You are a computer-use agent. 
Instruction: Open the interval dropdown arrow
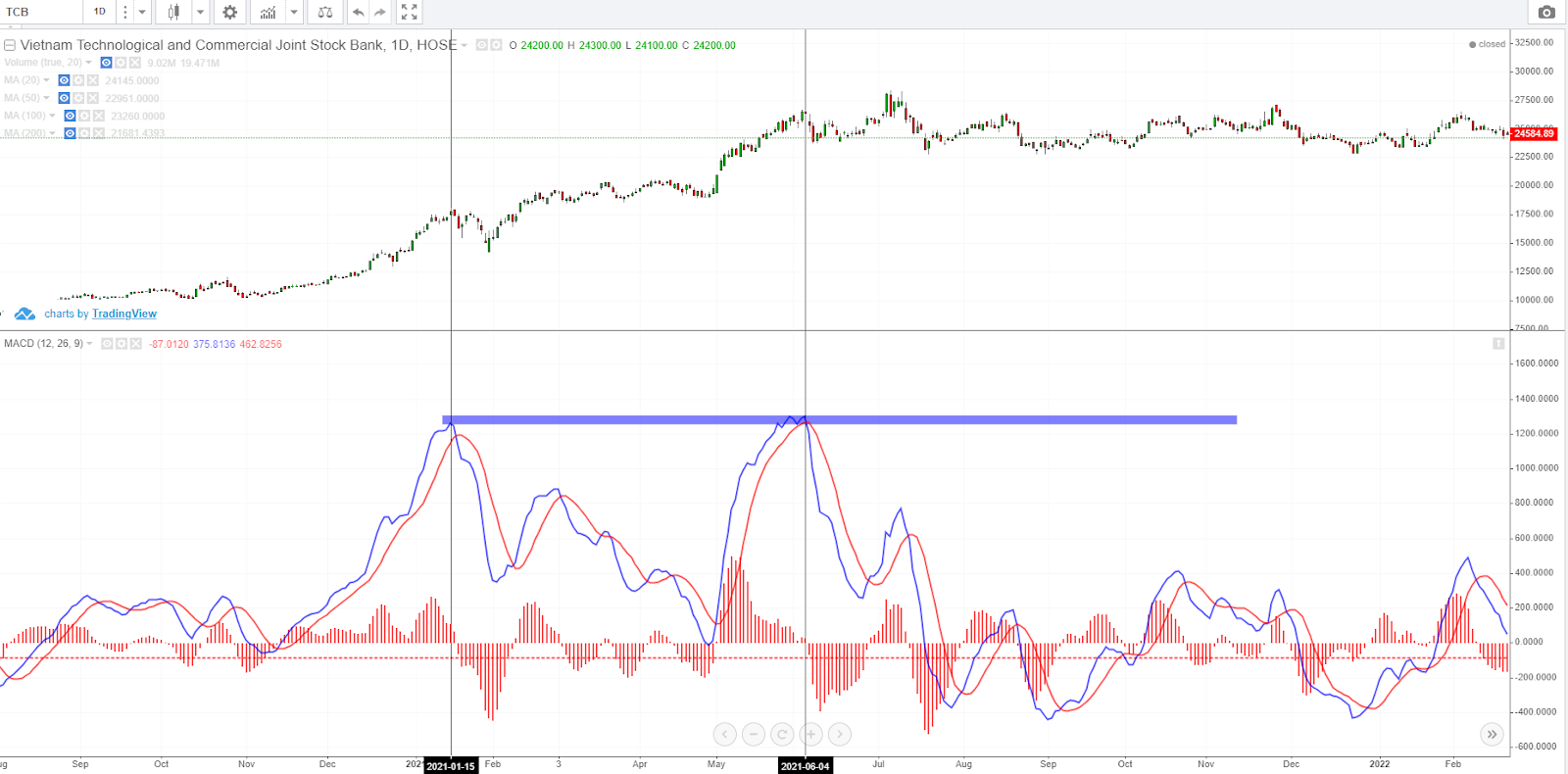142,12
